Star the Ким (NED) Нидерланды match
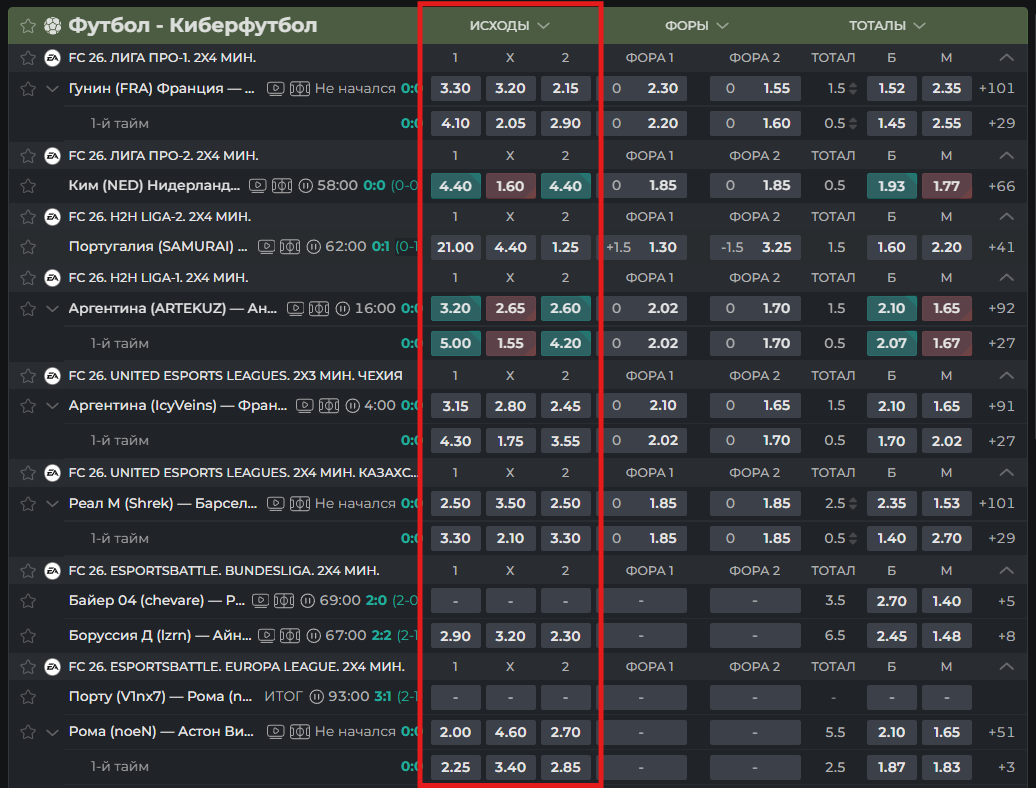Screen dimensions: 1036x788 [x=28, y=186]
